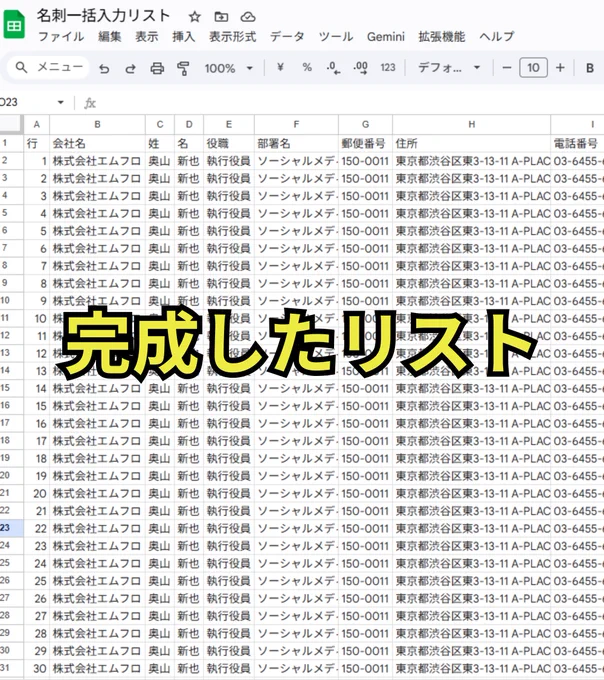Open the デフォ... font dropdown
This screenshot has height=680, width=604.
[x=449, y=68]
